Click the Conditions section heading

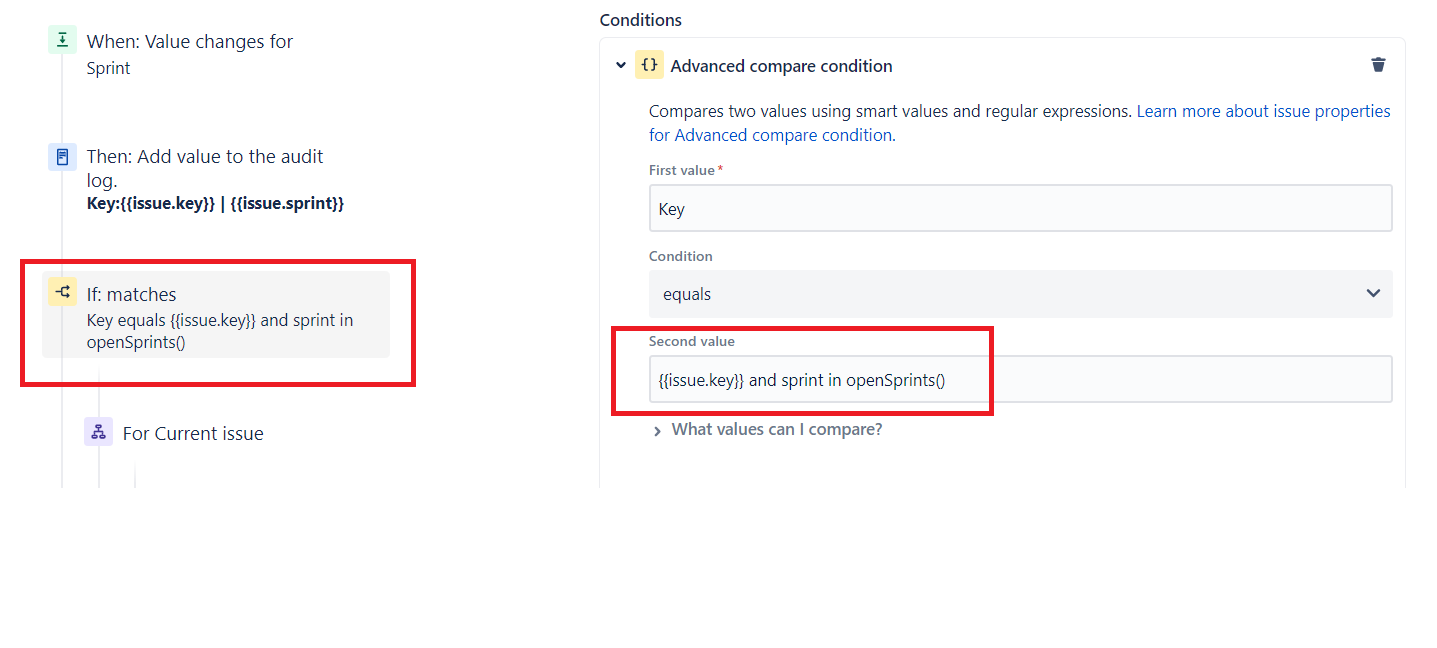tap(640, 19)
